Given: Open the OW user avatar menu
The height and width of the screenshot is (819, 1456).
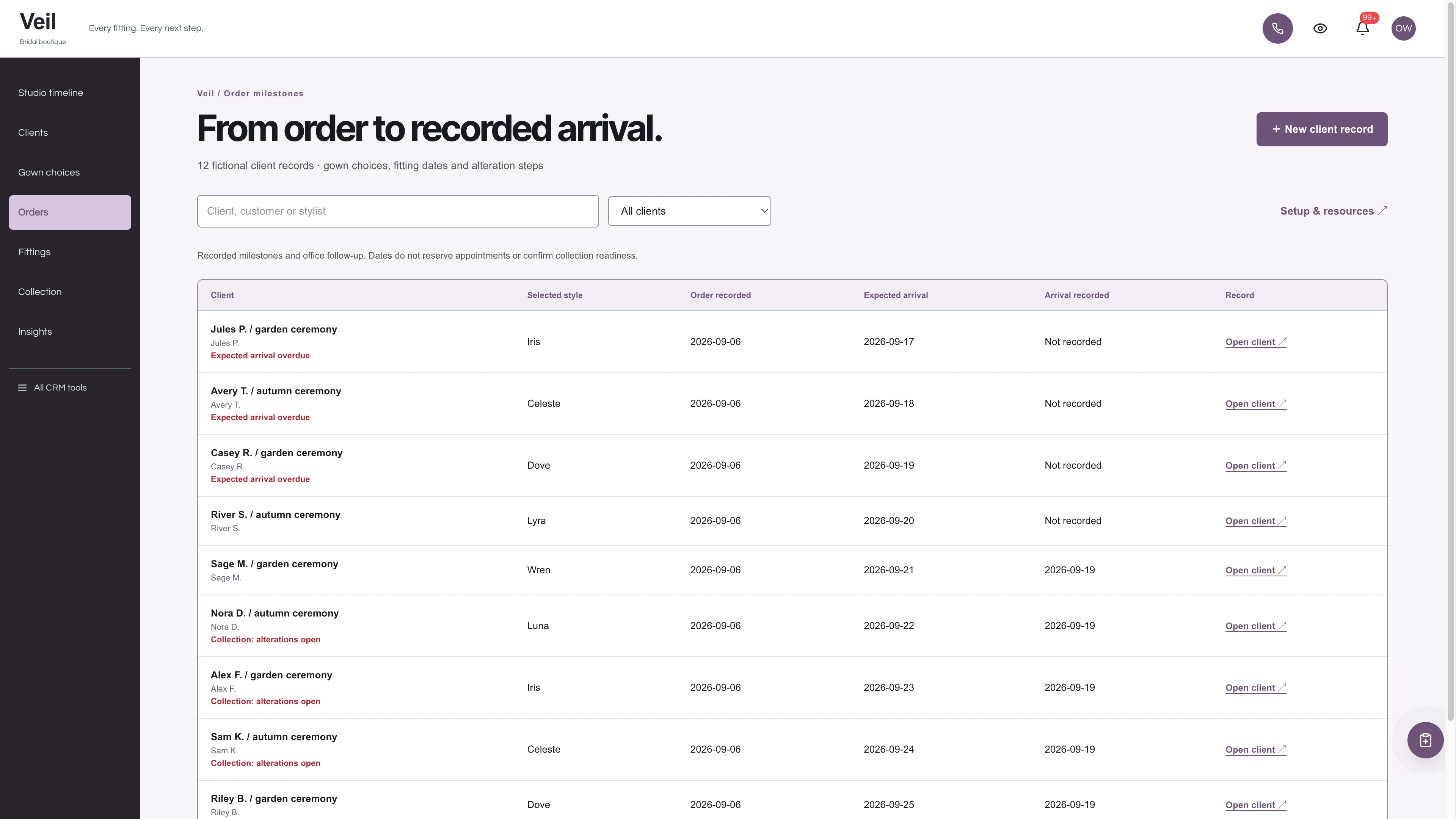Looking at the screenshot, I should (x=1403, y=28).
